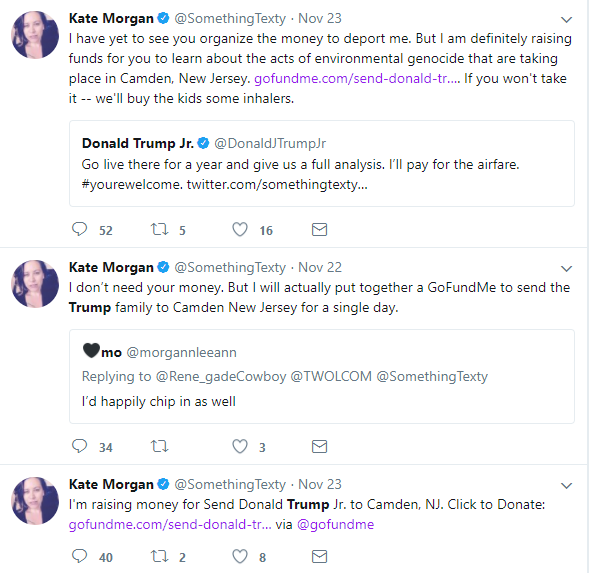This screenshot has height=573, width=589.
Task: Open gofundme.com link in first tweet
Action: coord(357,79)
